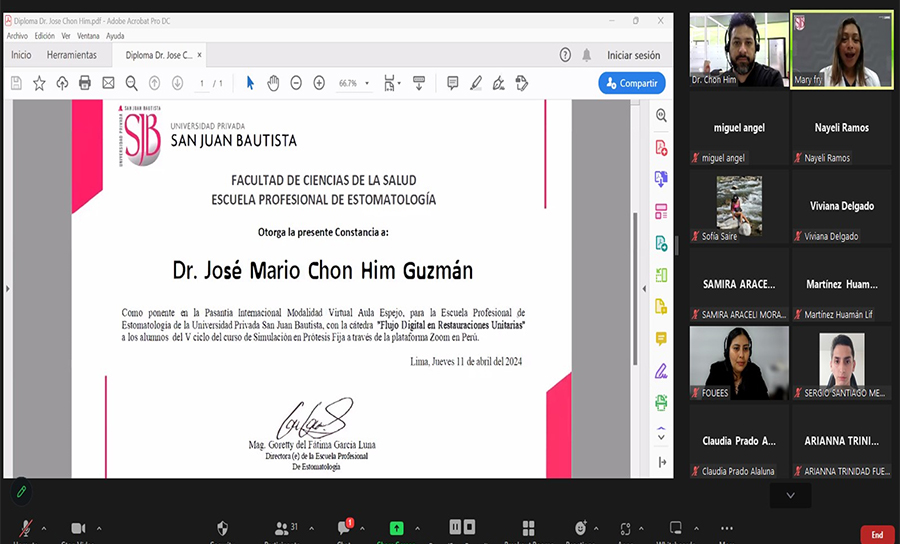Switch to the Herramientas tab
This screenshot has height=544, width=900.
72,55
